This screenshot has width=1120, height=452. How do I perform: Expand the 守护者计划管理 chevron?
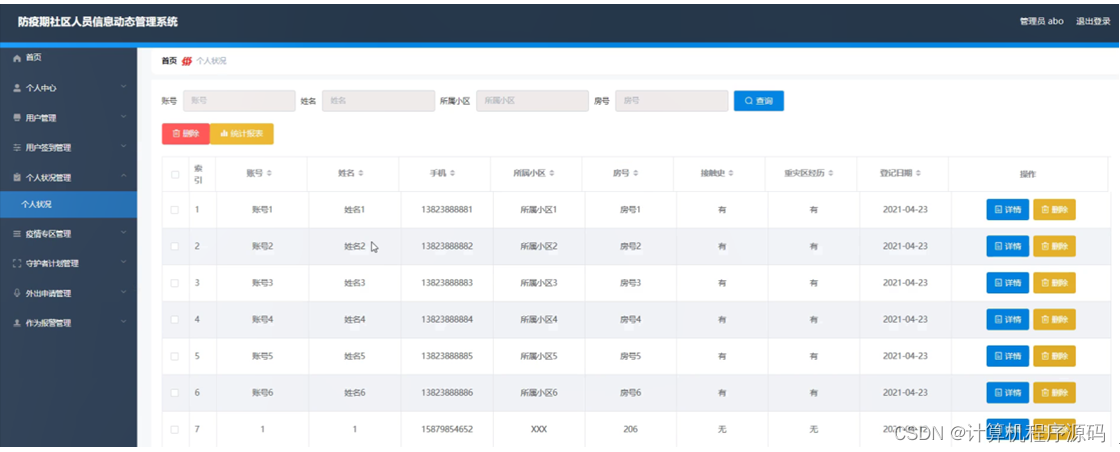pyautogui.click(x=124, y=263)
